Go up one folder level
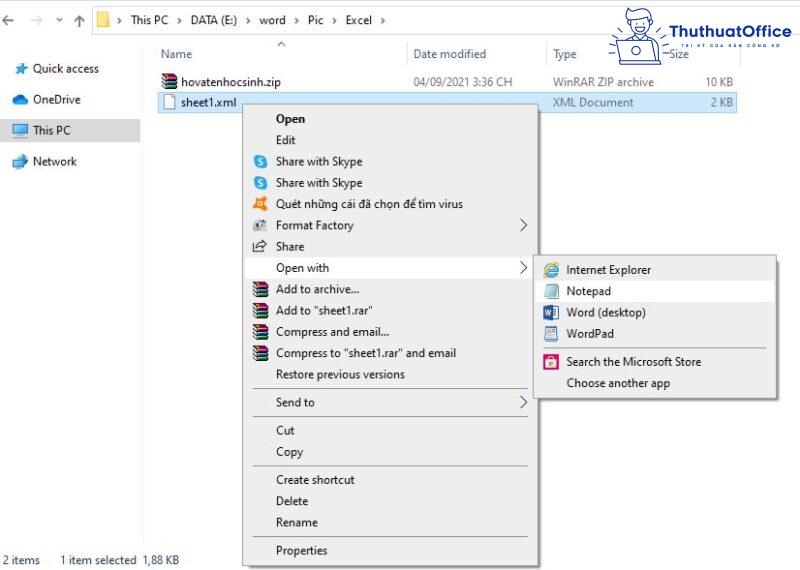 tap(79, 20)
